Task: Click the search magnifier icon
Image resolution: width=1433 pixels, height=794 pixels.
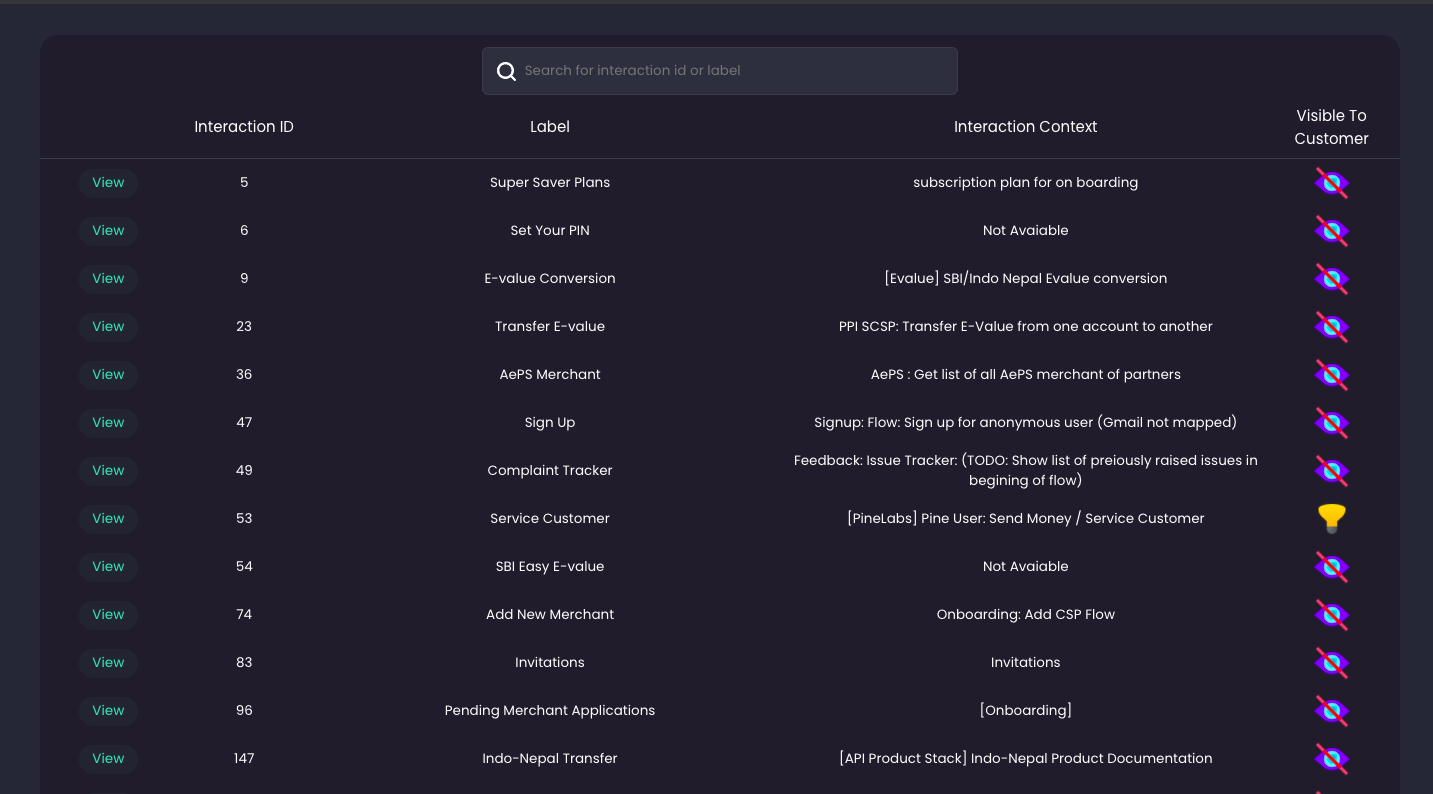Action: (507, 71)
